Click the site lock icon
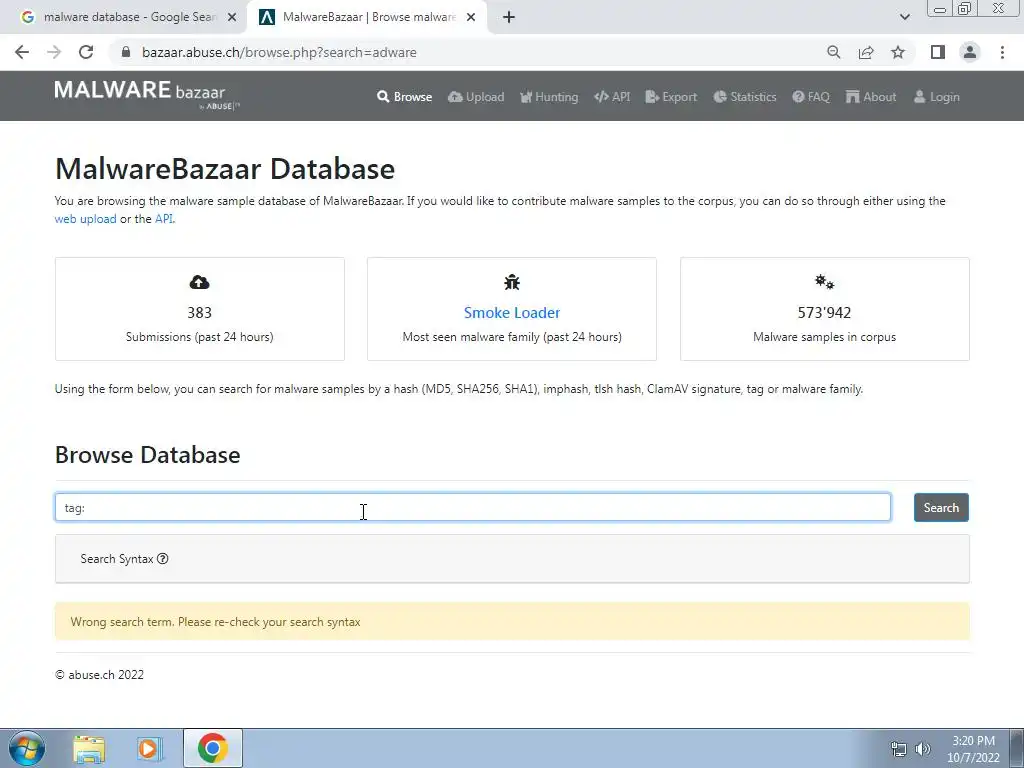Screen dimensions: 1024x768 126,52
